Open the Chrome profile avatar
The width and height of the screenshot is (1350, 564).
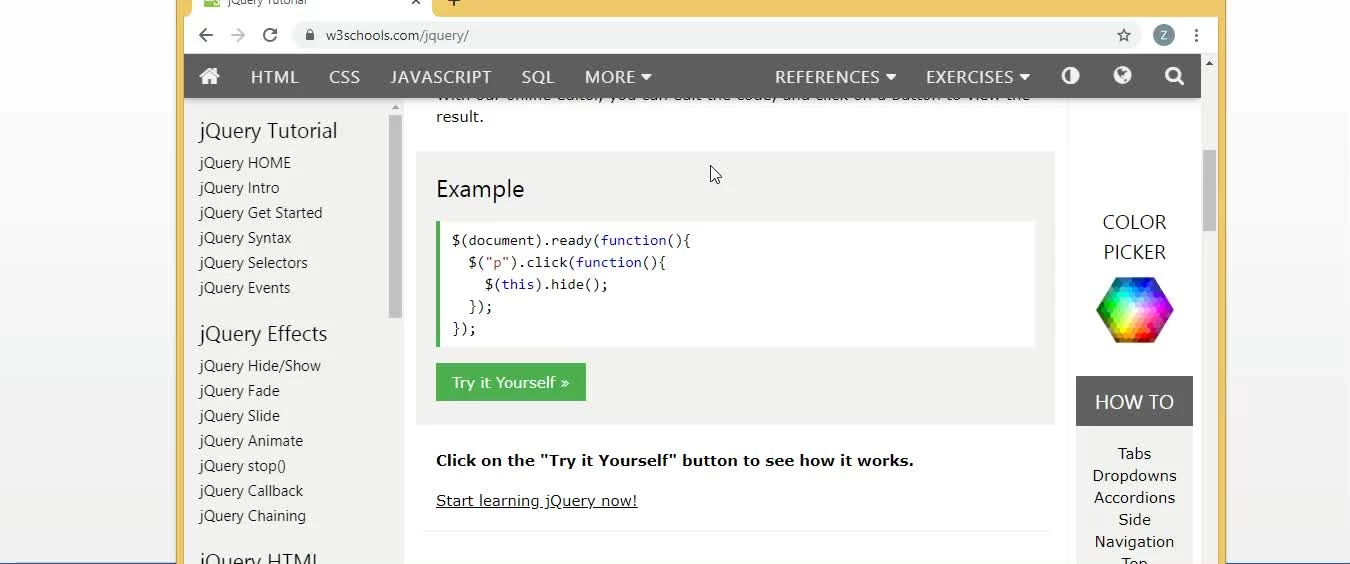point(1163,35)
